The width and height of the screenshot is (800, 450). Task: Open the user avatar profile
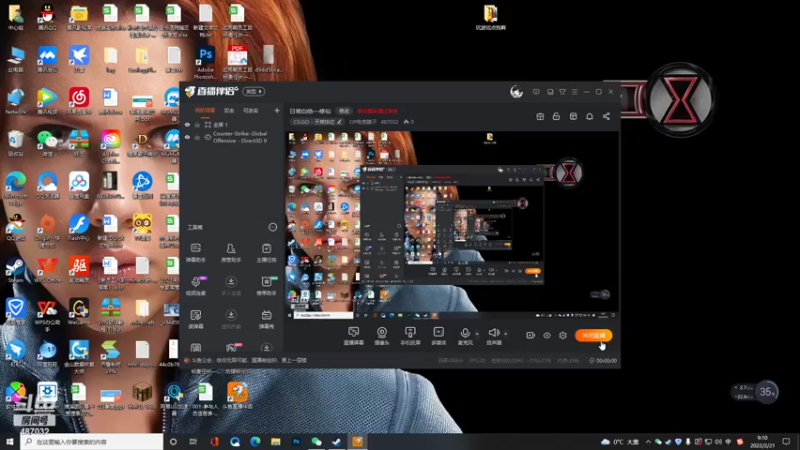516,91
